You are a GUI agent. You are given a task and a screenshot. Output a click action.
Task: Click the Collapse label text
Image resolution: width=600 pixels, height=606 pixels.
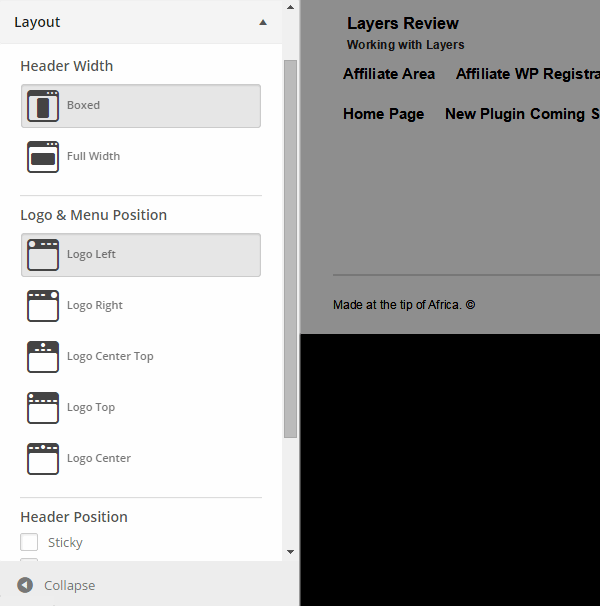pos(70,586)
